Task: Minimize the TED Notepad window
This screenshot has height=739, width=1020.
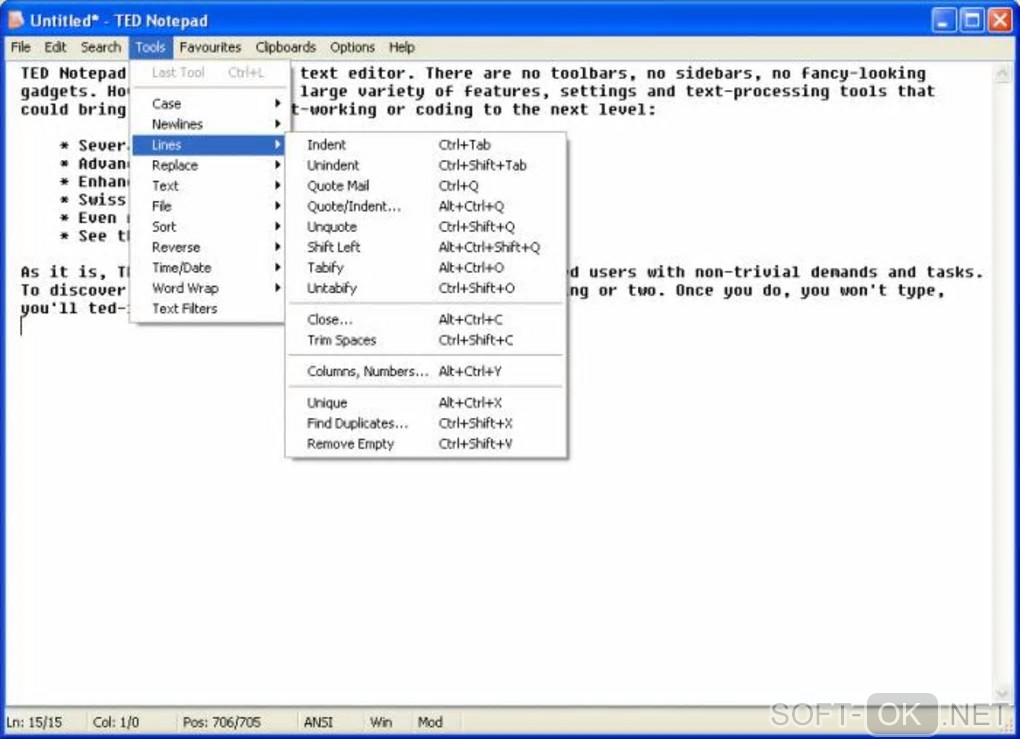Action: click(943, 20)
